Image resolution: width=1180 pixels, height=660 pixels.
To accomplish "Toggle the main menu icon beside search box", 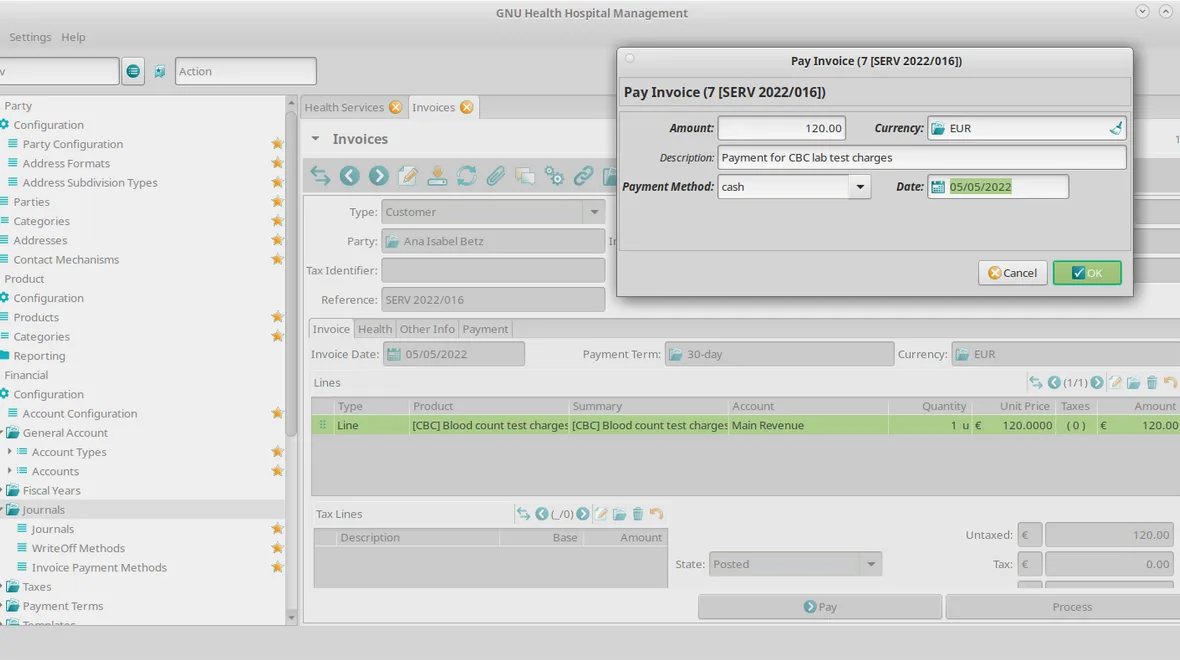I will pyautogui.click(x=133, y=71).
